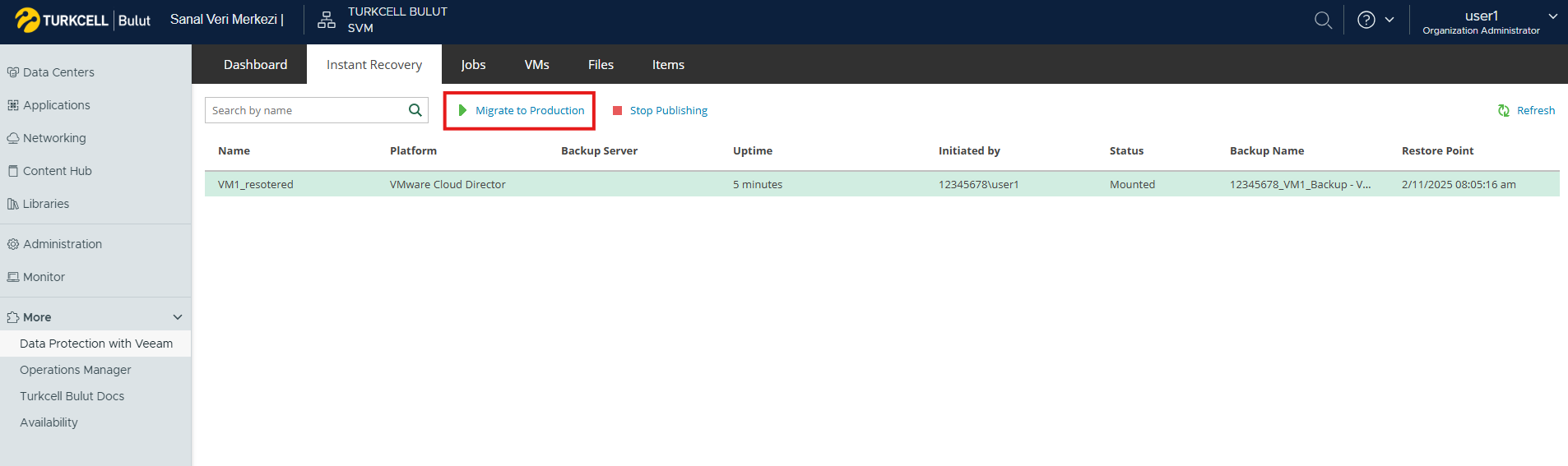Screen dimensions: 1568x466
Task: Switch to the Files tab
Action: click(601, 64)
